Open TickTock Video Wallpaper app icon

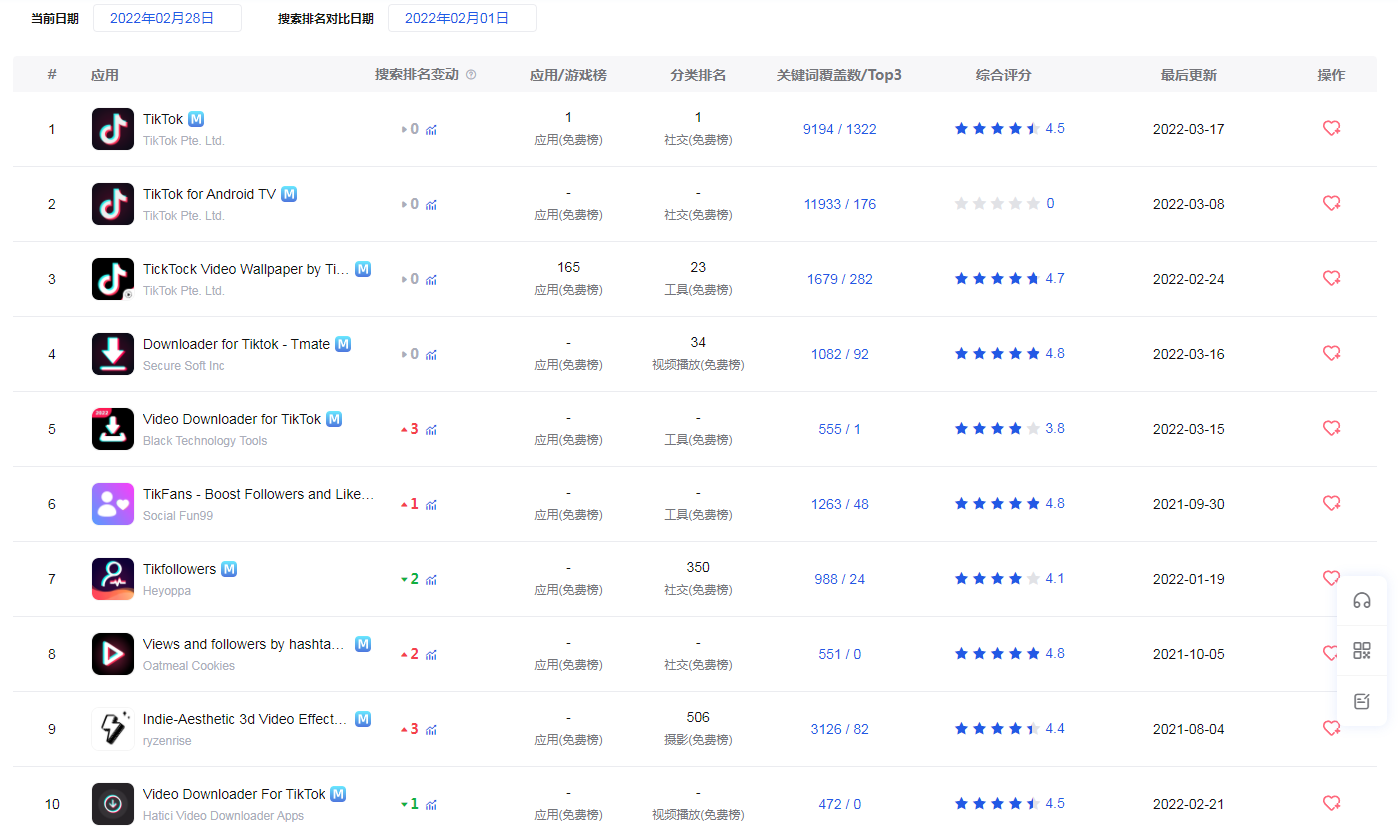tap(113, 279)
